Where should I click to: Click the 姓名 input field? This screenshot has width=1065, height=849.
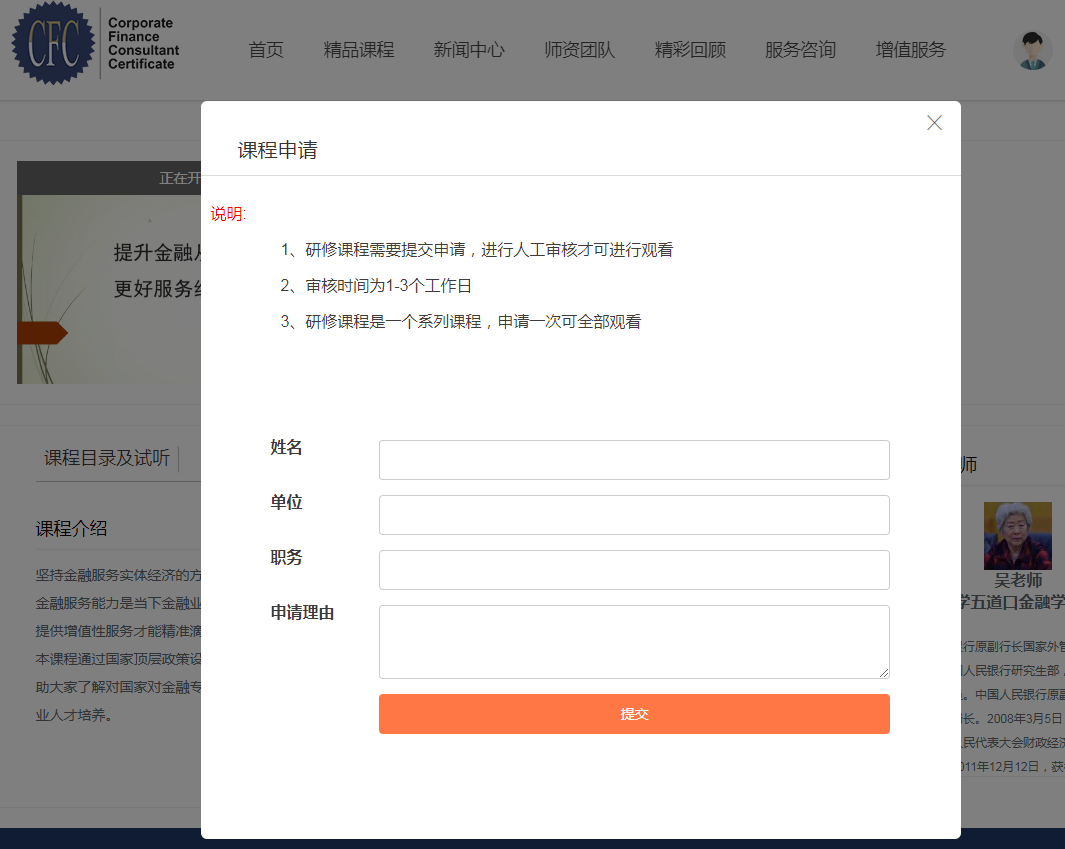click(x=634, y=460)
